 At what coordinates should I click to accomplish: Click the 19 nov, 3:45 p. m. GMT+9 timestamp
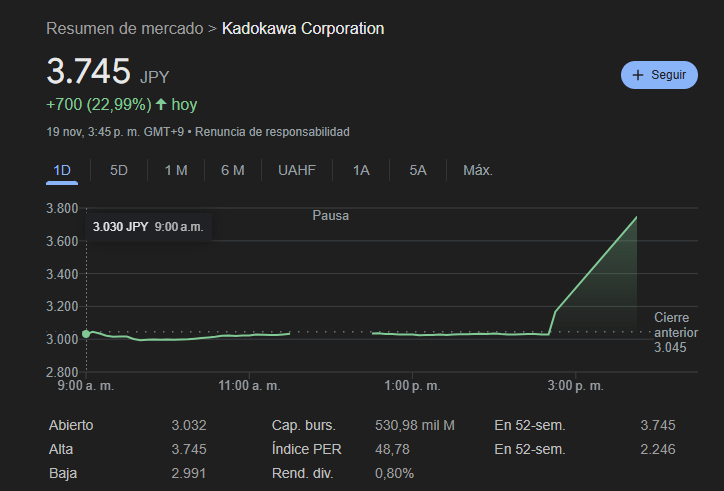115,132
